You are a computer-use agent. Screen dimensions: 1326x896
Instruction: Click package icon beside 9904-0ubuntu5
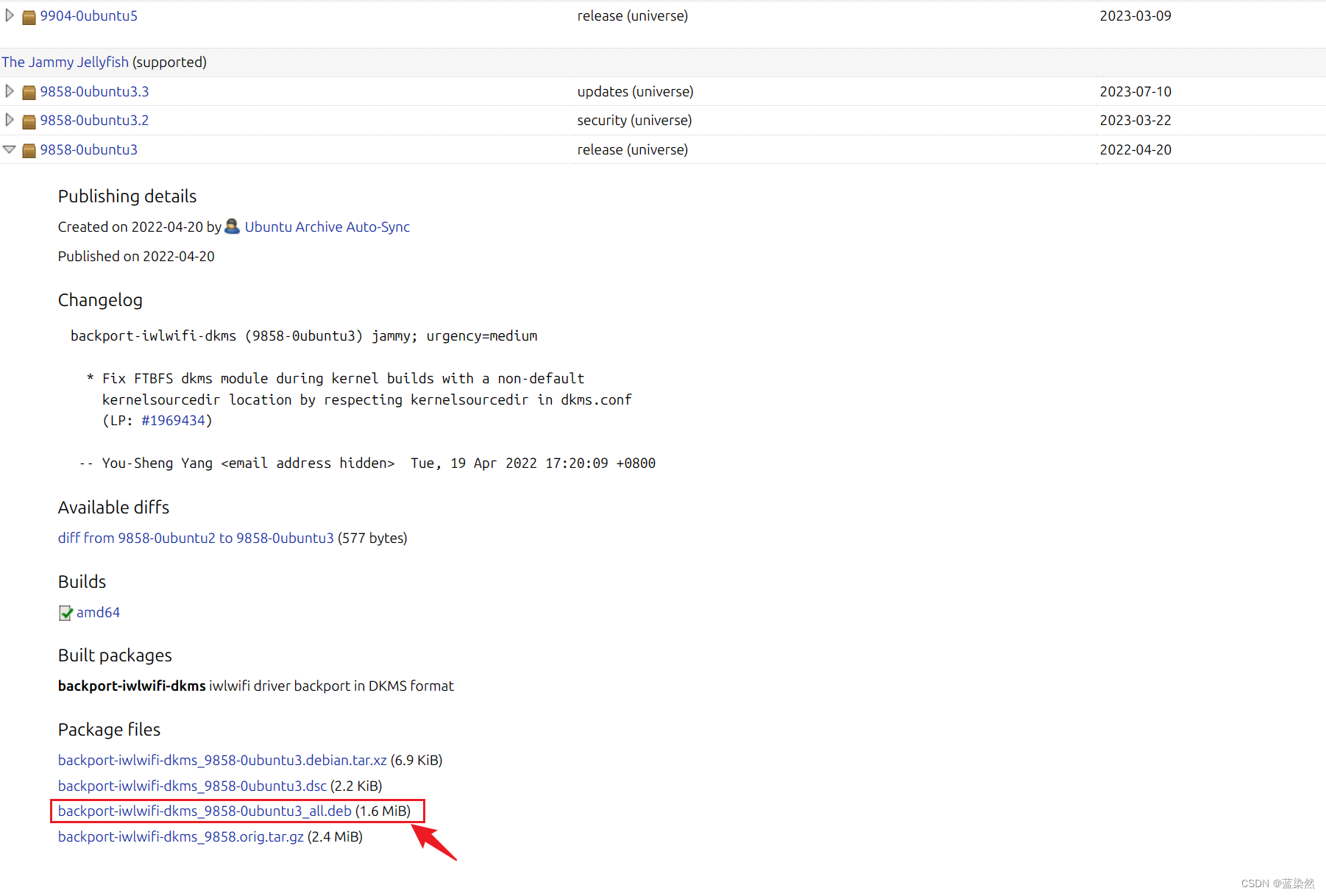tap(29, 17)
